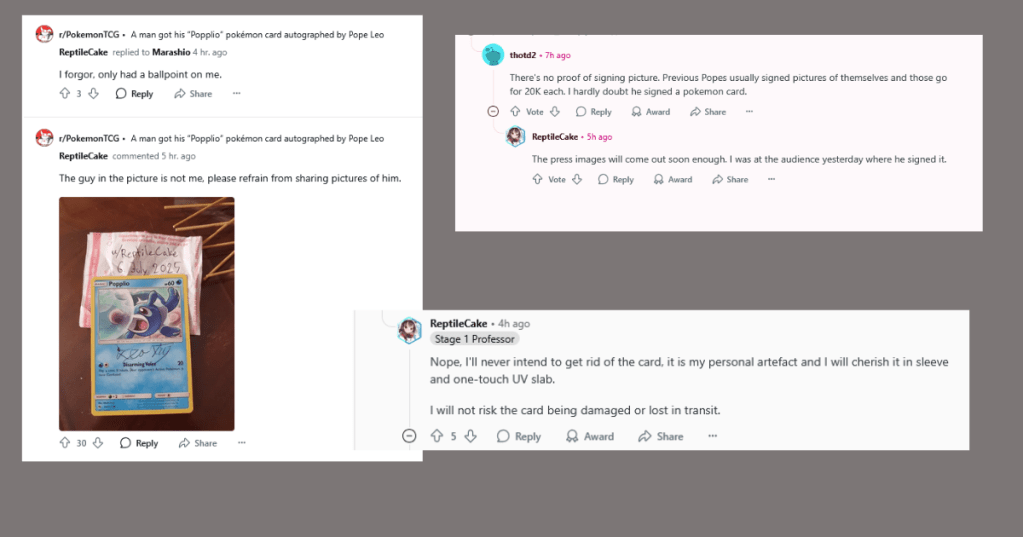Viewport: 1023px width, 537px height.
Task: Open the Popplio card photo thumbnail
Action: pos(146,314)
